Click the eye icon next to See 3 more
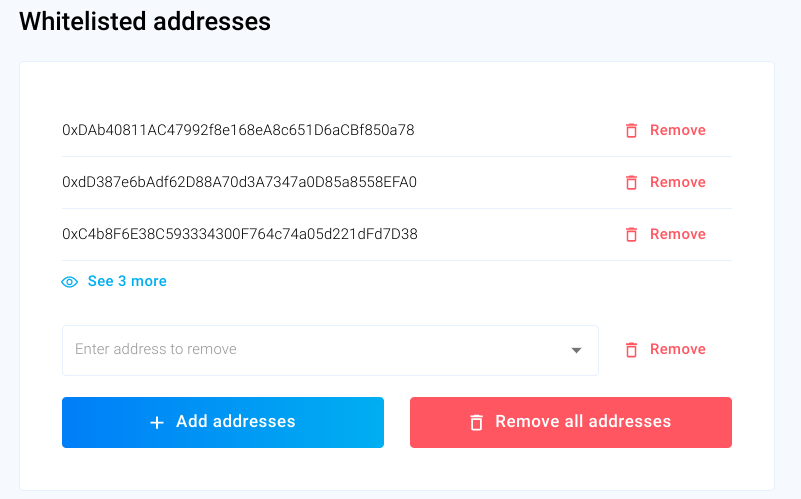Viewport: 801px width, 499px height. [70, 282]
